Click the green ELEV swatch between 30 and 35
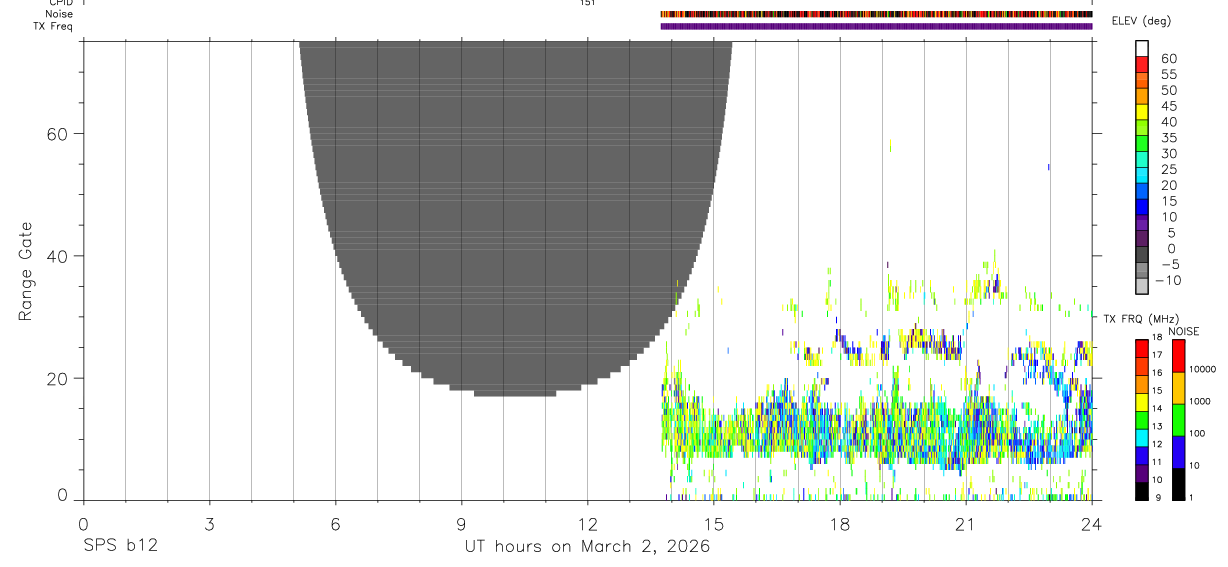 click(1142, 144)
